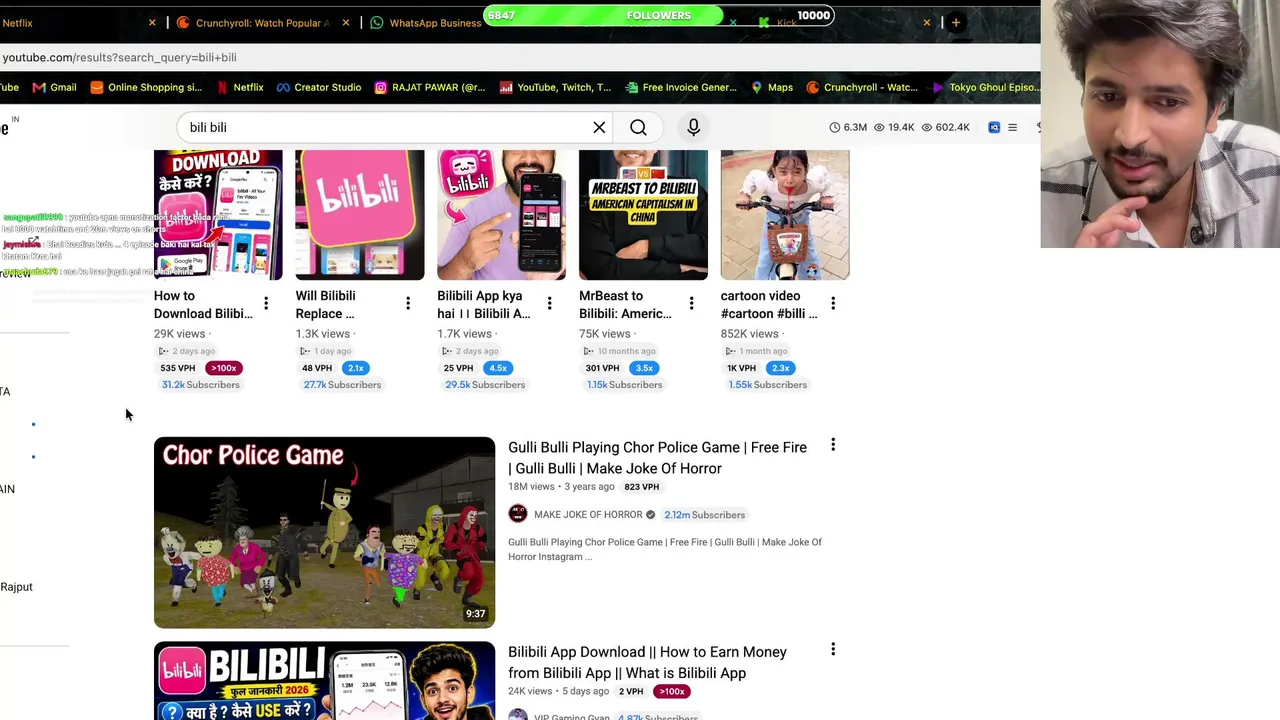
Task: Open 'How to Download Bilibi...' short title
Action: 203,305
